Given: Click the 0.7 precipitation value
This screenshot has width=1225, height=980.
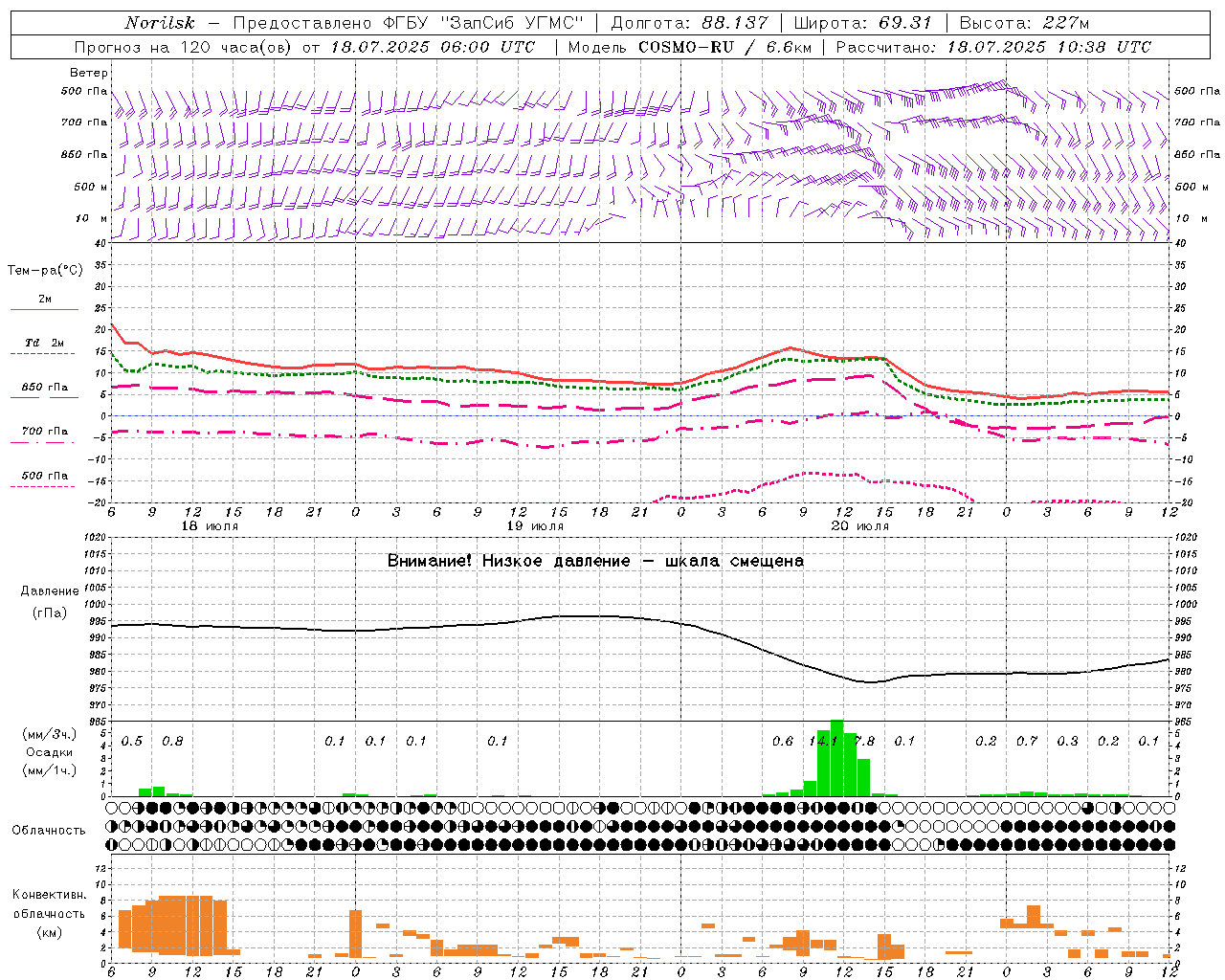Looking at the screenshot, I should pos(1027,741).
